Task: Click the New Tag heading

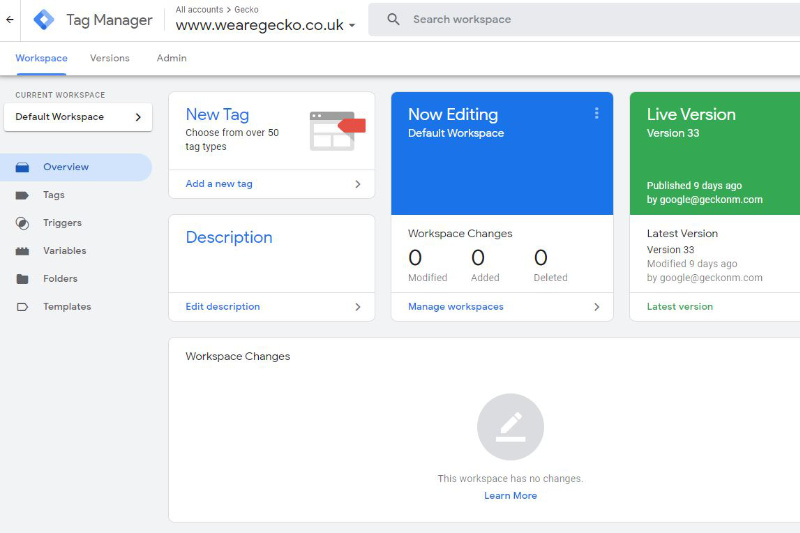Action: coord(217,115)
